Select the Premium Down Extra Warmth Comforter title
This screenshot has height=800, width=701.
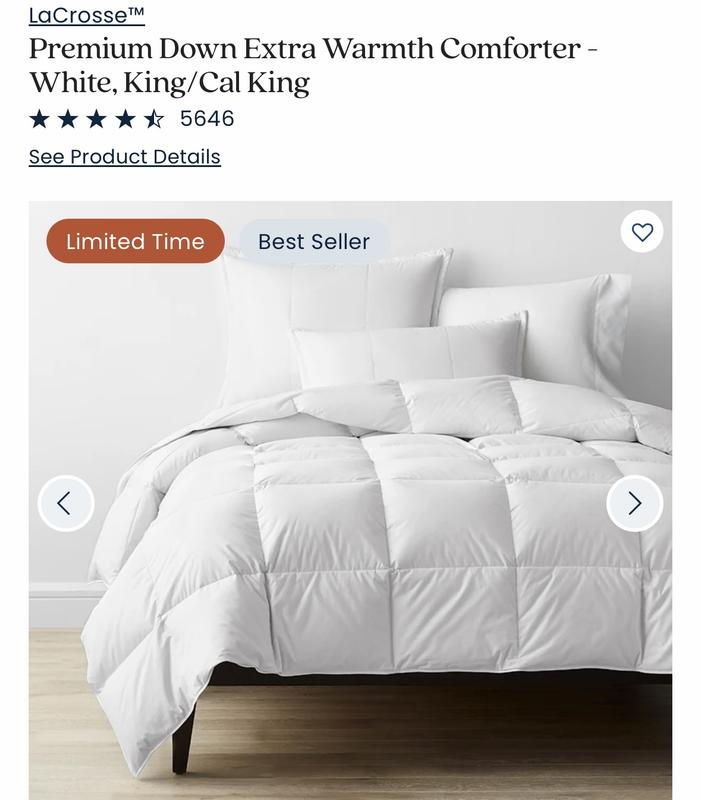coord(305,49)
